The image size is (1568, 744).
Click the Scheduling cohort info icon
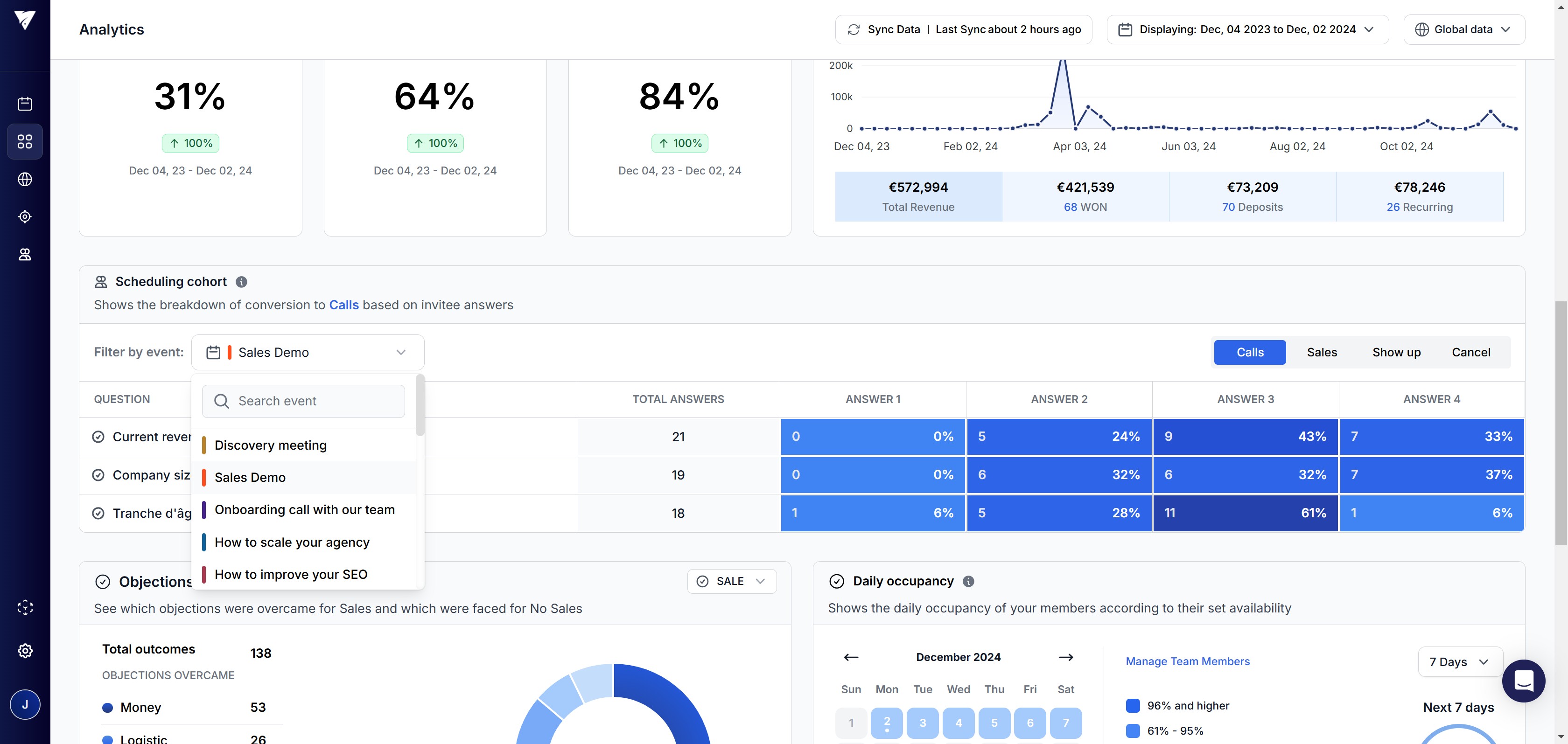pos(242,282)
